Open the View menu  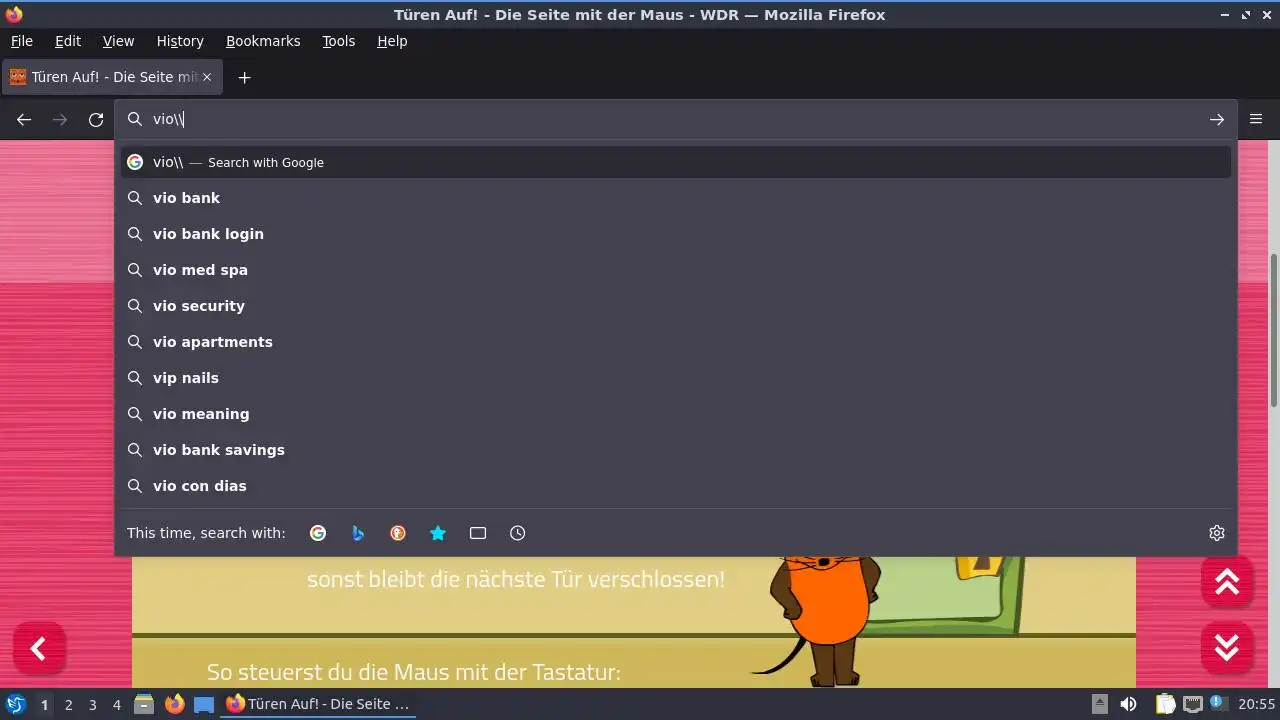tap(118, 41)
